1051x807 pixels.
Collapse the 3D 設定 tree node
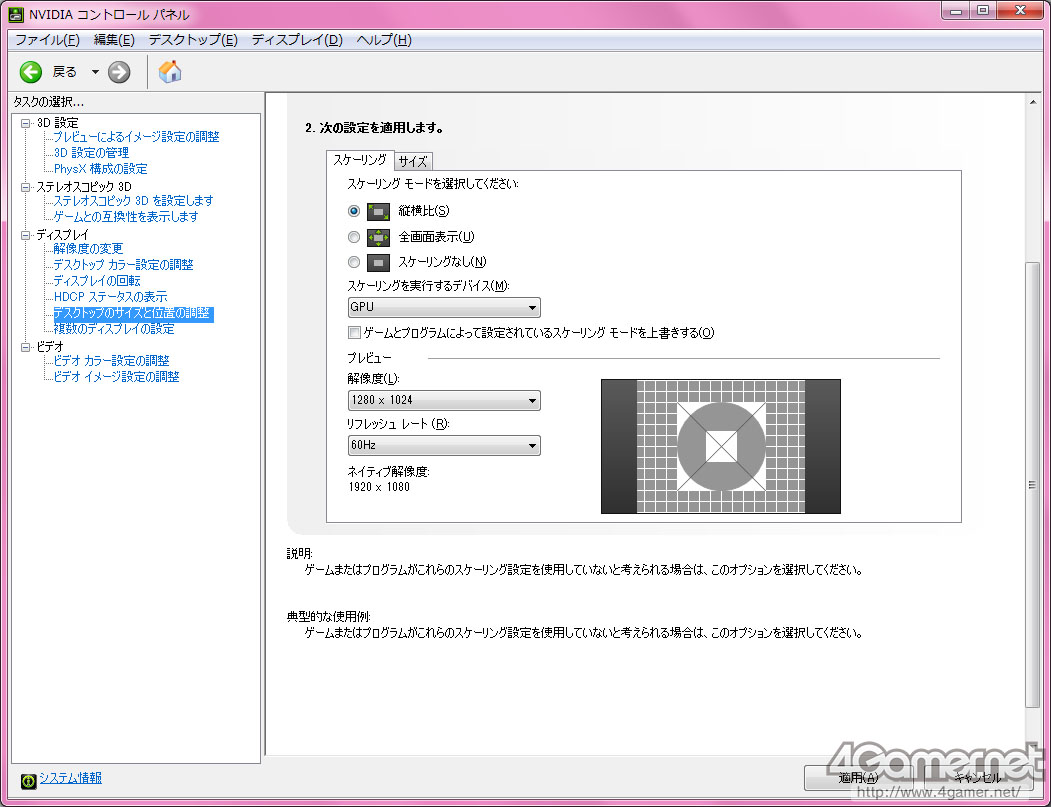pos(25,123)
